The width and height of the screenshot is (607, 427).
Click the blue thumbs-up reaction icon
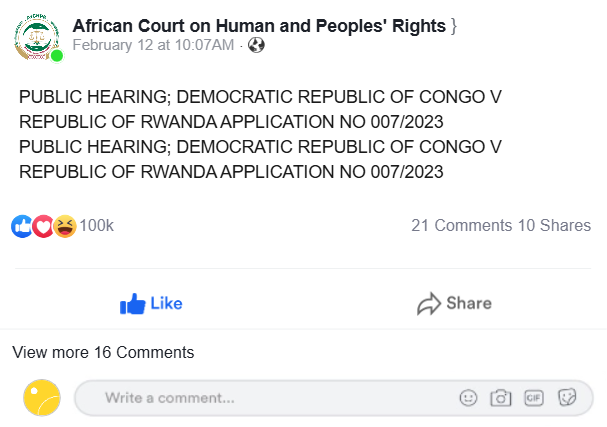(x=22, y=226)
